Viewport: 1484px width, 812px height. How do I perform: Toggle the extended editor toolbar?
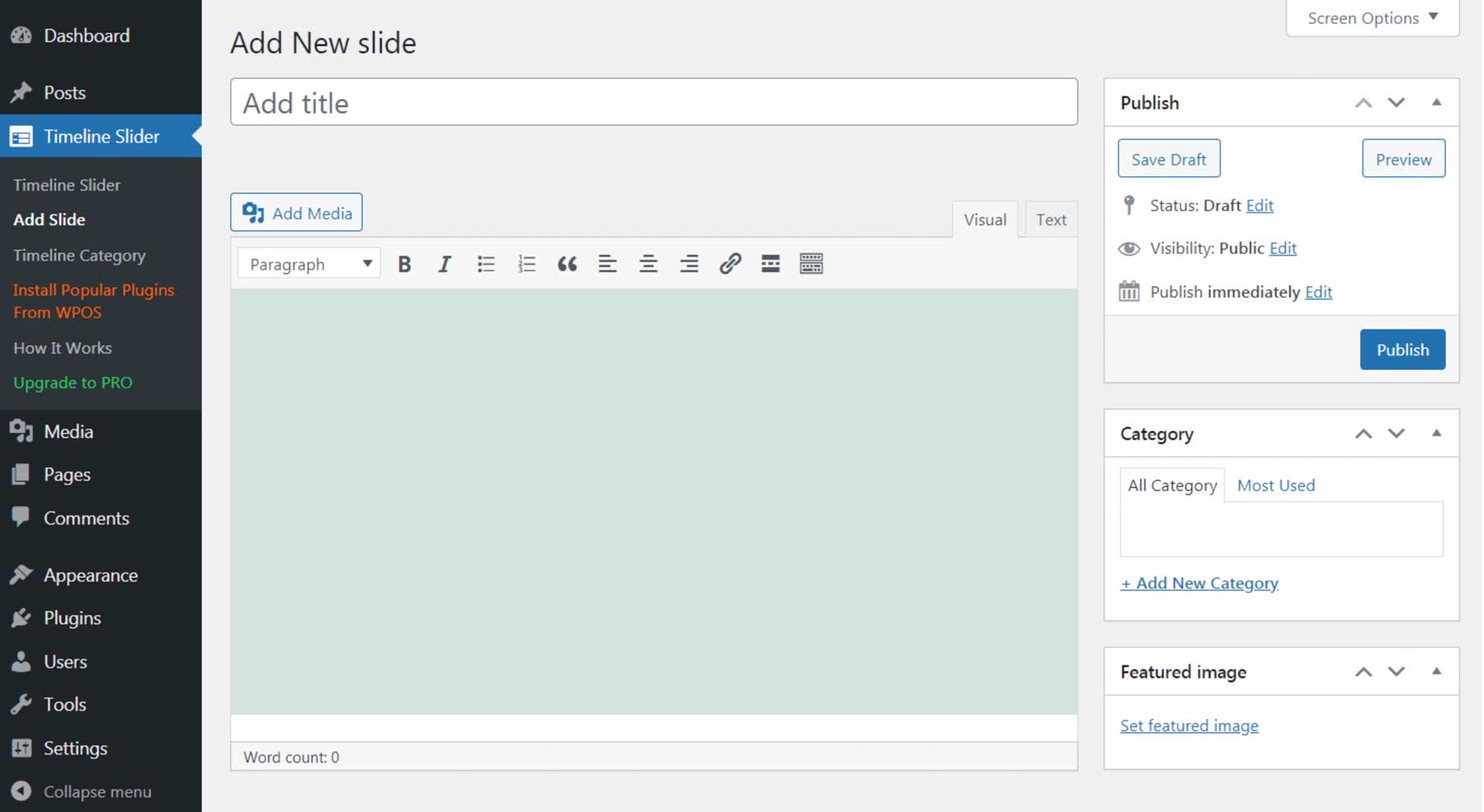(810, 263)
